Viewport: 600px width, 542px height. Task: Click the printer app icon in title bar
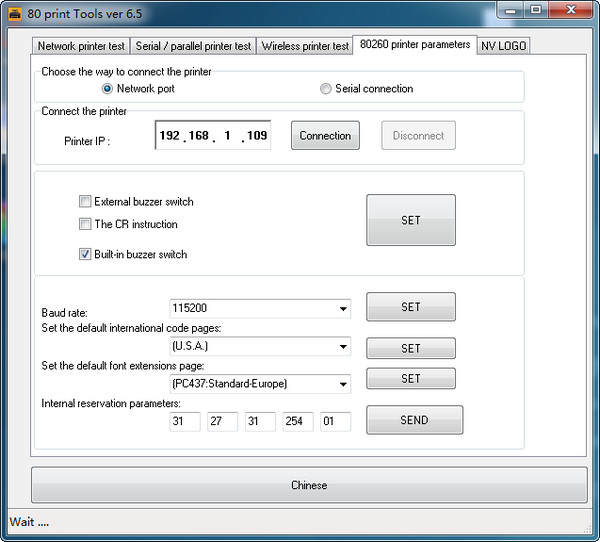15,14
